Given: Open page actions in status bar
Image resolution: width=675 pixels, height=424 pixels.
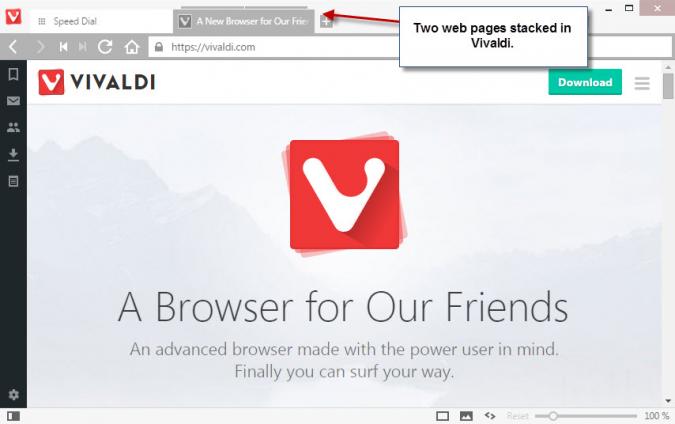Looking at the screenshot, I should pos(490,415).
